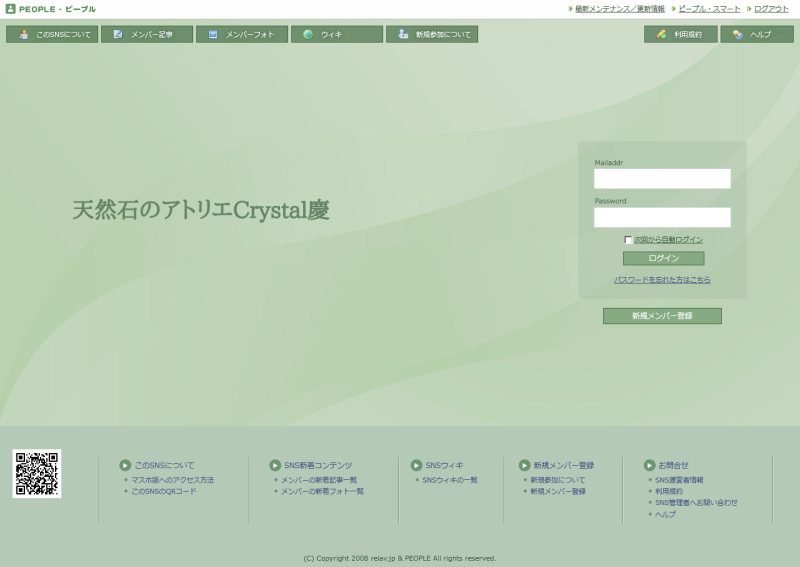The height and width of the screenshot is (567, 800).
Task: Select SNS管理者へお問い合わせ in the footer
Action: point(696,502)
